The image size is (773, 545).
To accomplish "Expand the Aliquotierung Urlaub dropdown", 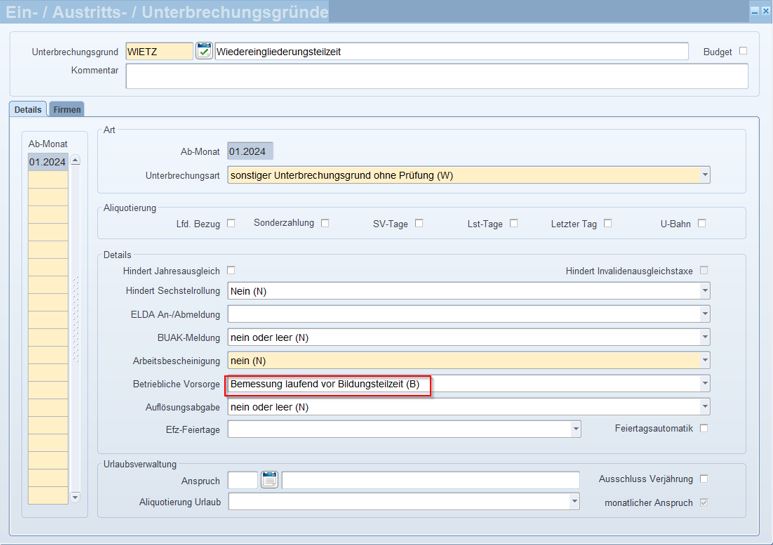I will (574, 502).
